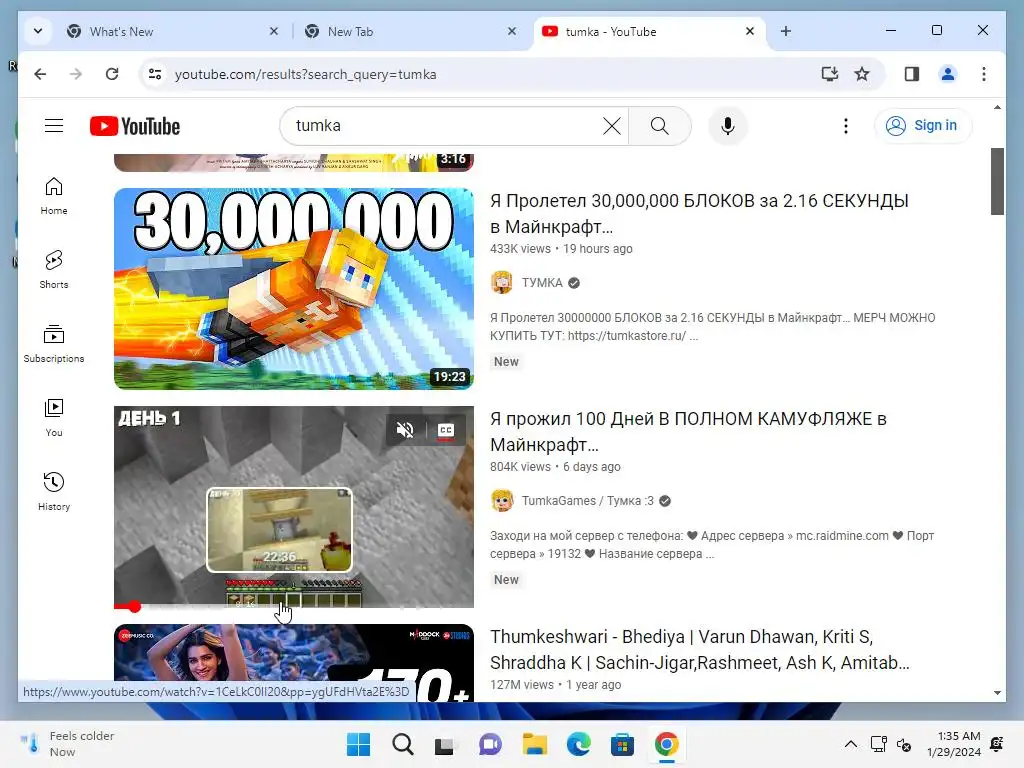The image size is (1024, 768).
Task: Click the scrollbar down arrow
Action: 997,692
